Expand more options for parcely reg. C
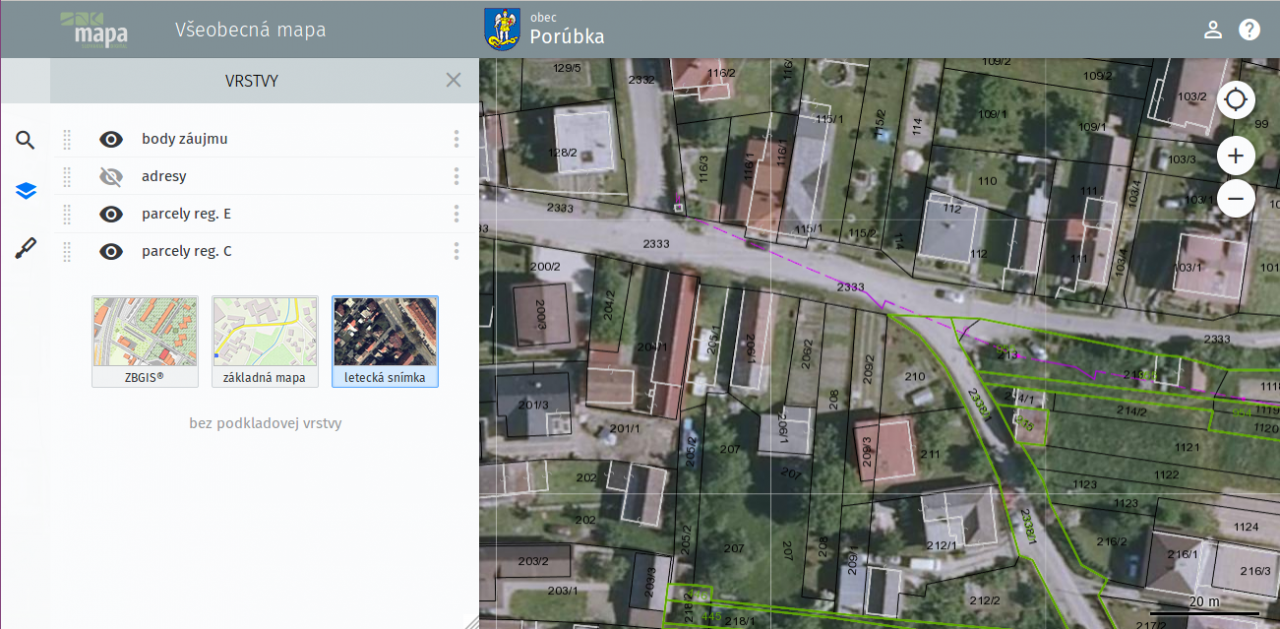Image resolution: width=1280 pixels, height=629 pixels. (456, 252)
